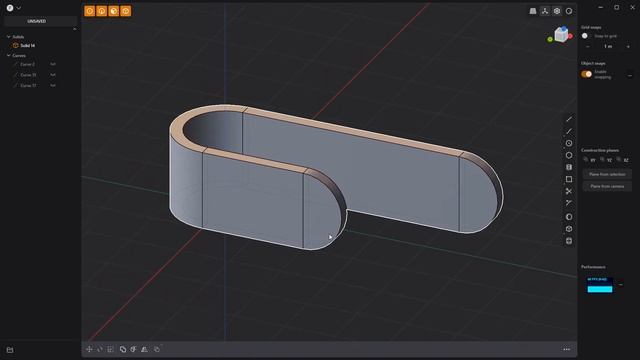640x360 pixels.
Task: Collapse the Performance graph panel
Action: [621, 284]
